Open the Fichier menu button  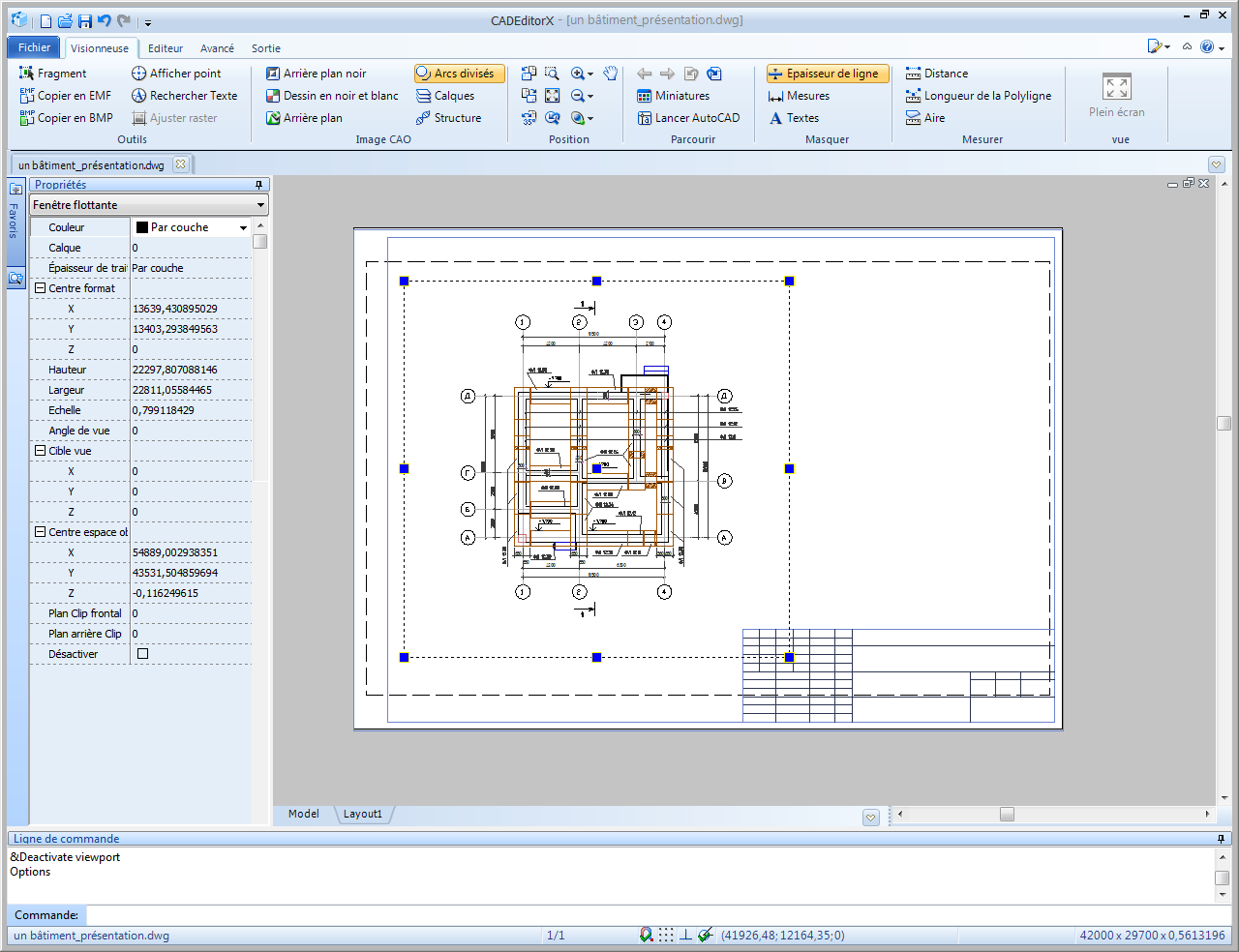pos(34,47)
